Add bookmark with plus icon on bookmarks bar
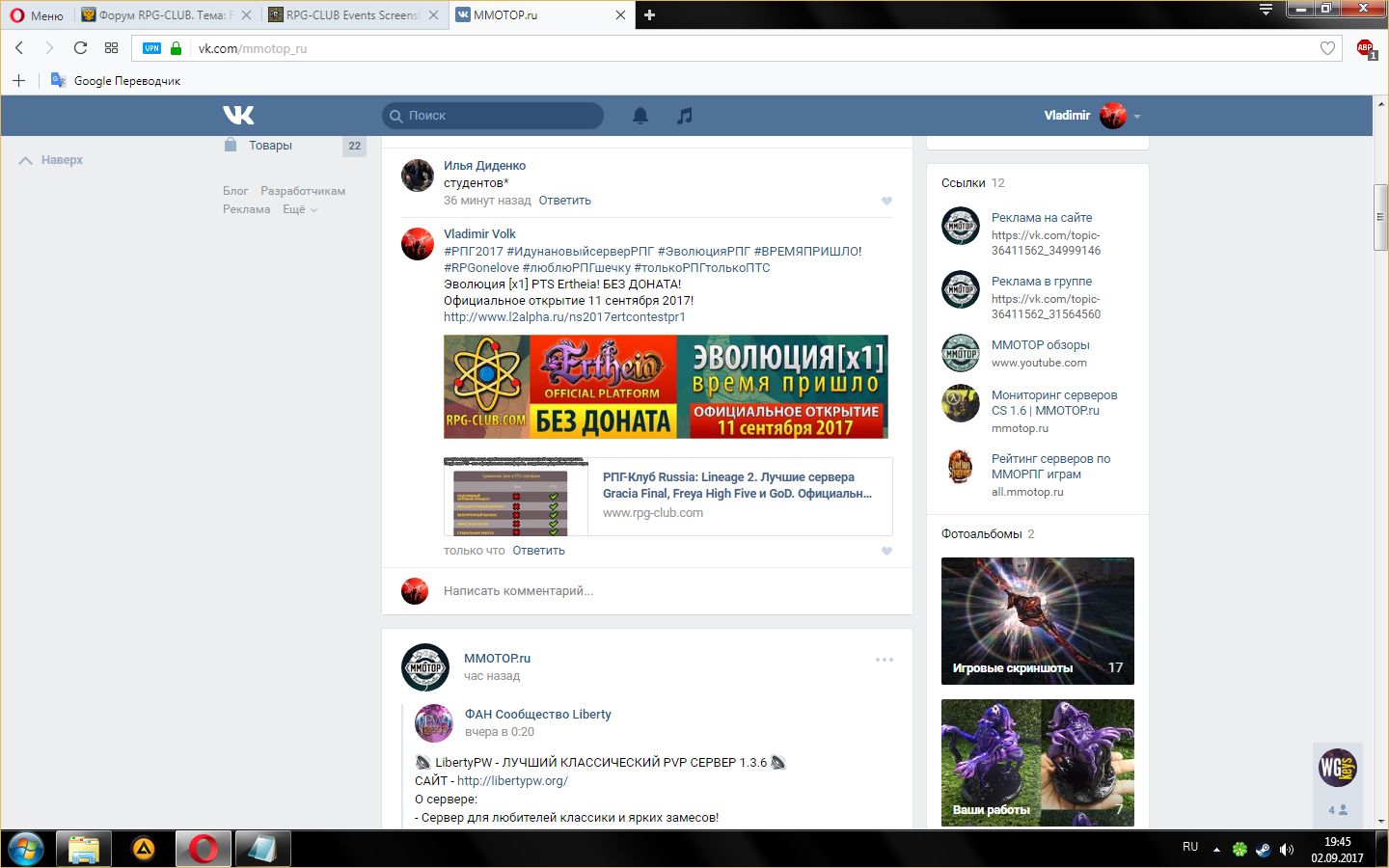 point(18,80)
